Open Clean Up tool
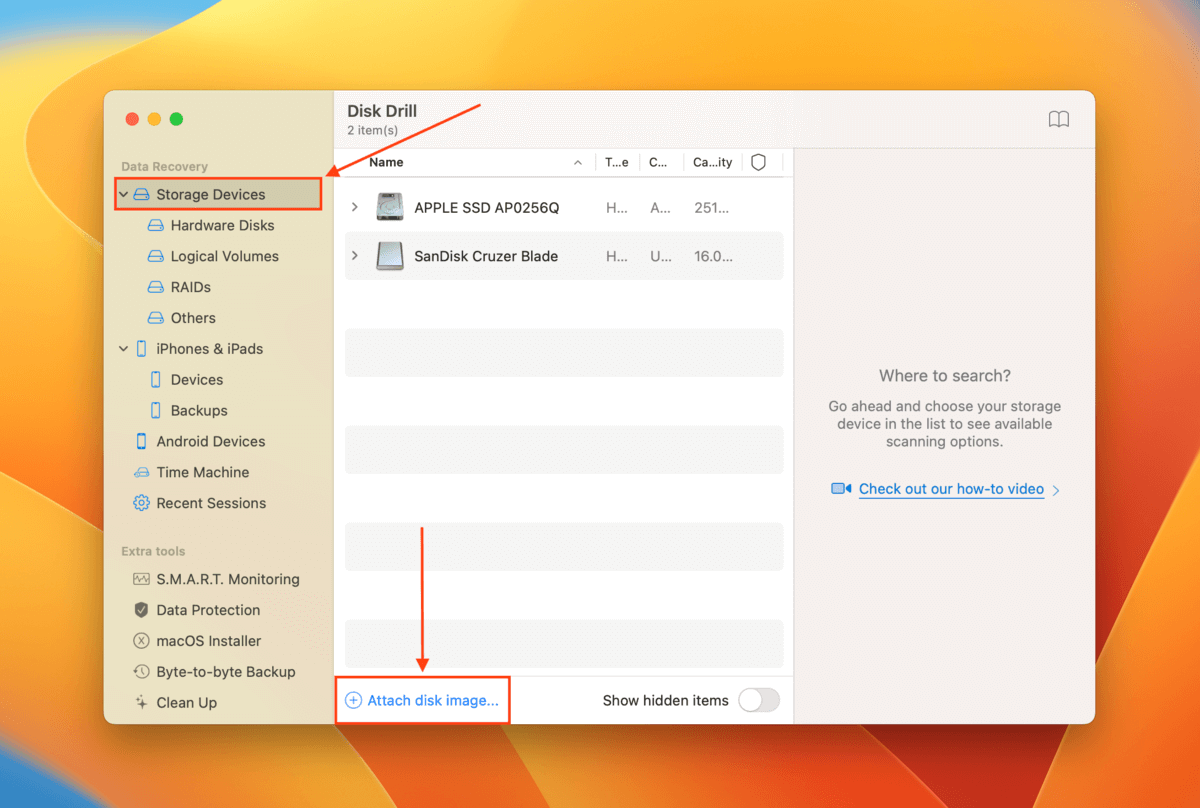Image resolution: width=1200 pixels, height=808 pixels. click(x=187, y=704)
